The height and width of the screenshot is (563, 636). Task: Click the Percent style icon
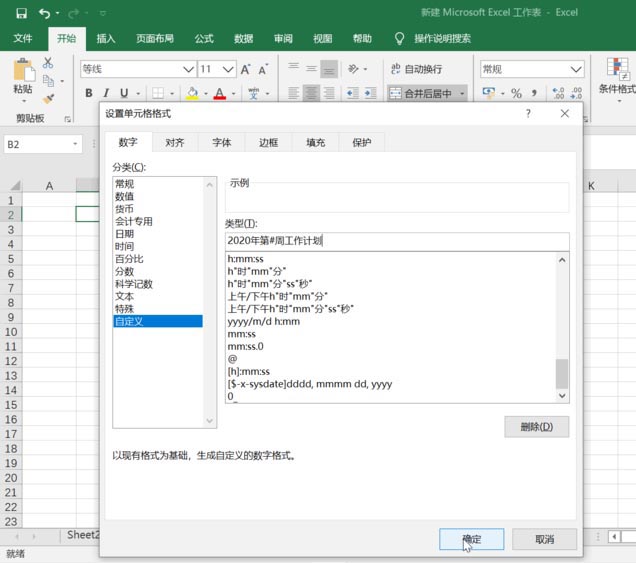pos(516,94)
